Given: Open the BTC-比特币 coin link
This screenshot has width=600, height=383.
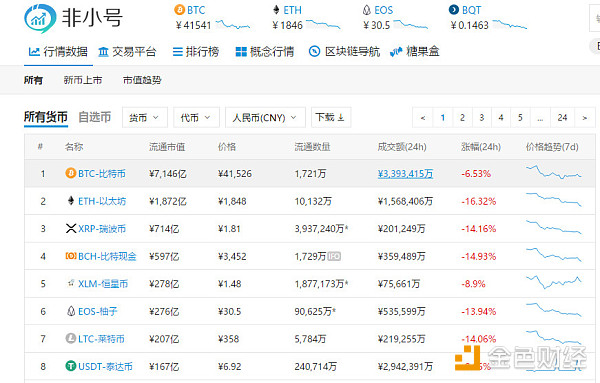Looking at the screenshot, I should point(102,174).
